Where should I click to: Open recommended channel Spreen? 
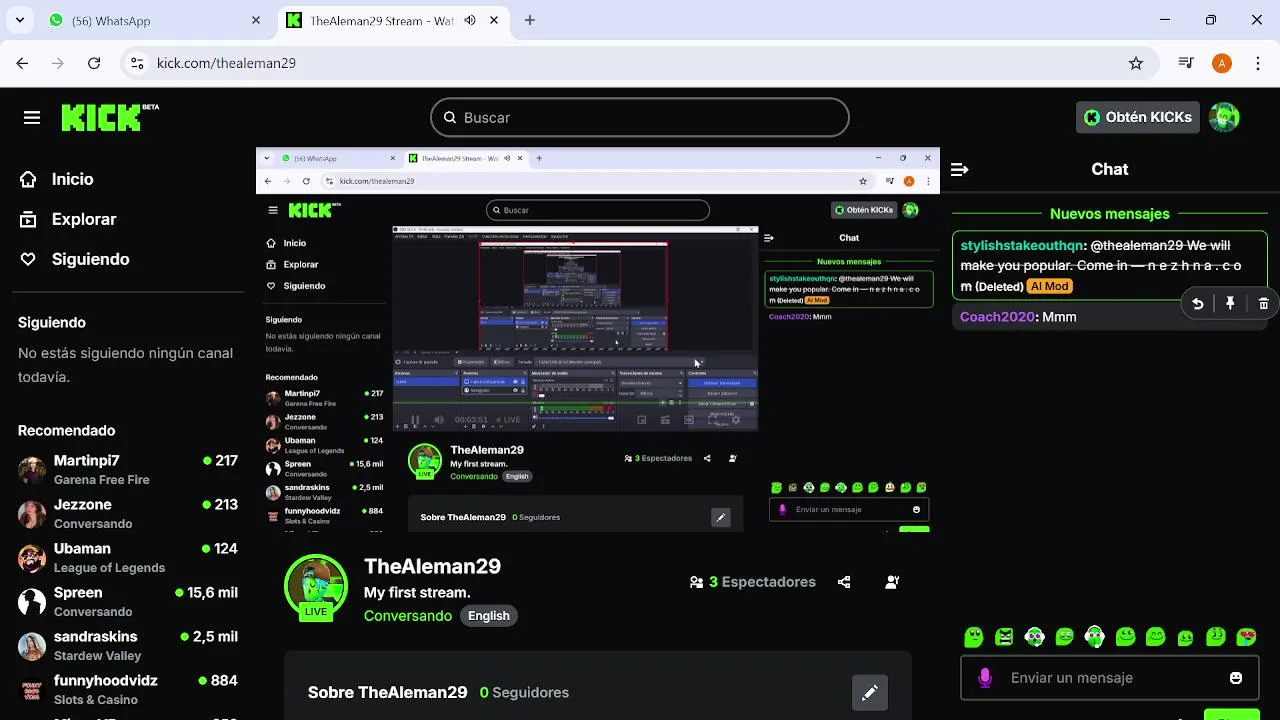[x=128, y=601]
